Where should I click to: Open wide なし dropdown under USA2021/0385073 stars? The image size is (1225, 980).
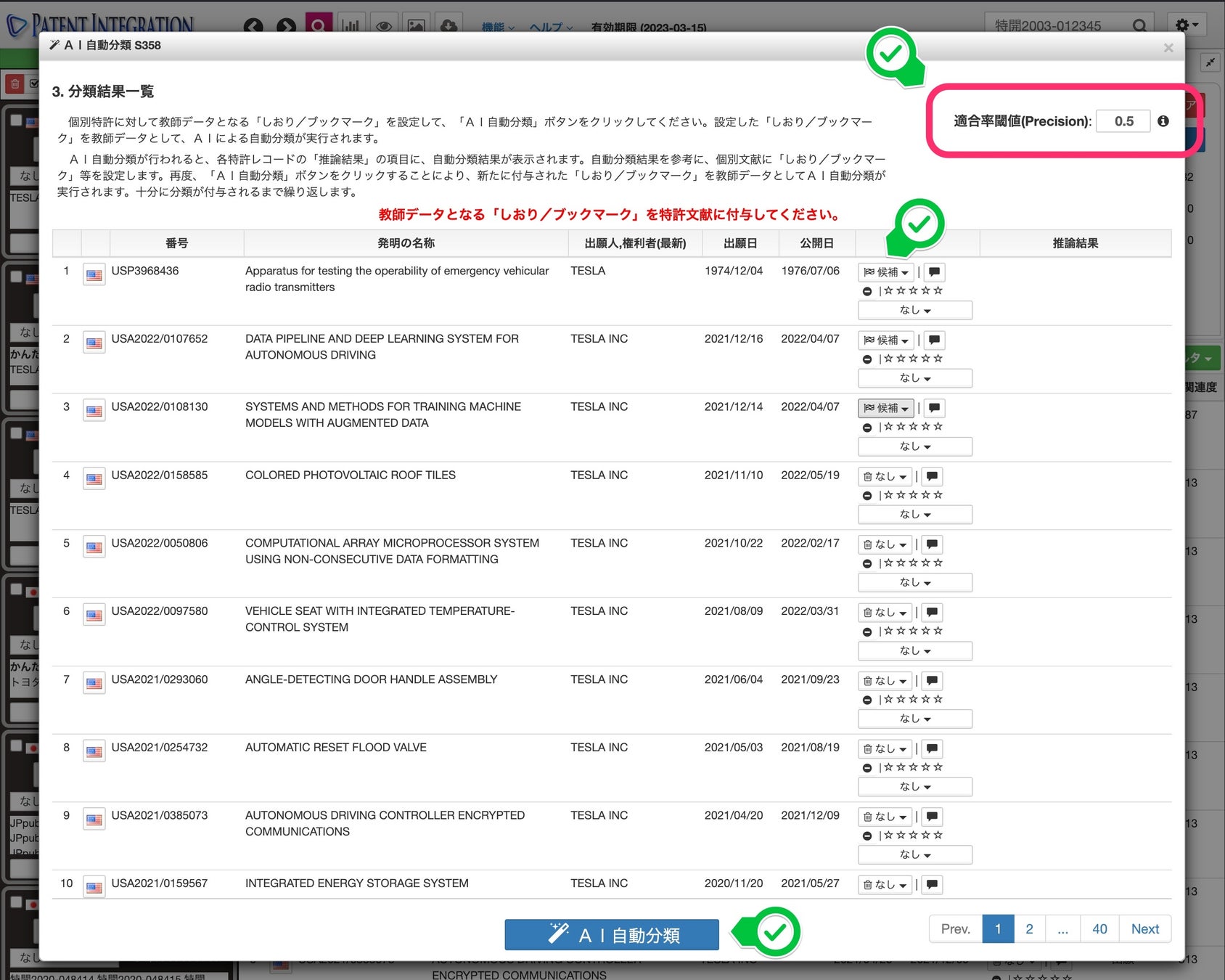pyautogui.click(x=915, y=855)
